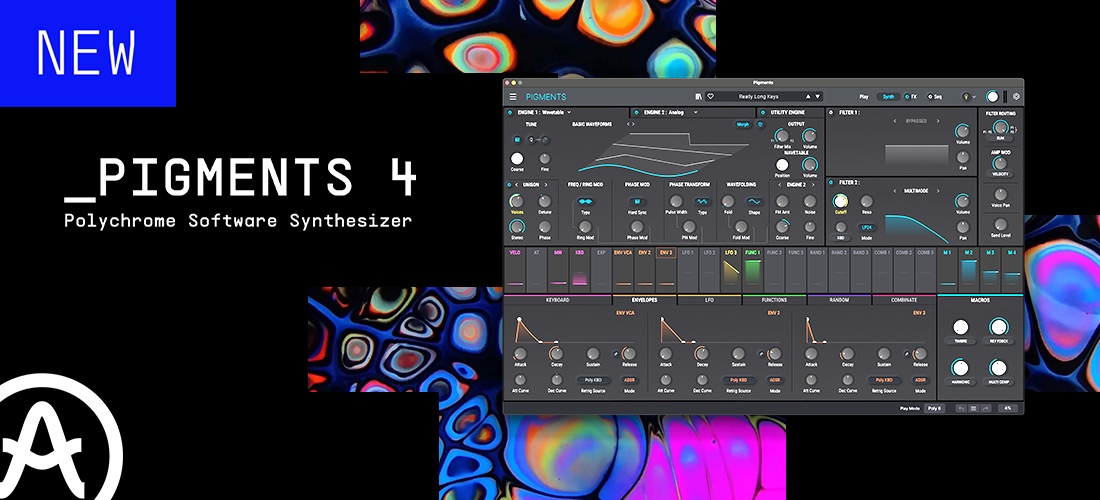
Task: Open the Pigments hamburger main menu
Action: point(513,97)
